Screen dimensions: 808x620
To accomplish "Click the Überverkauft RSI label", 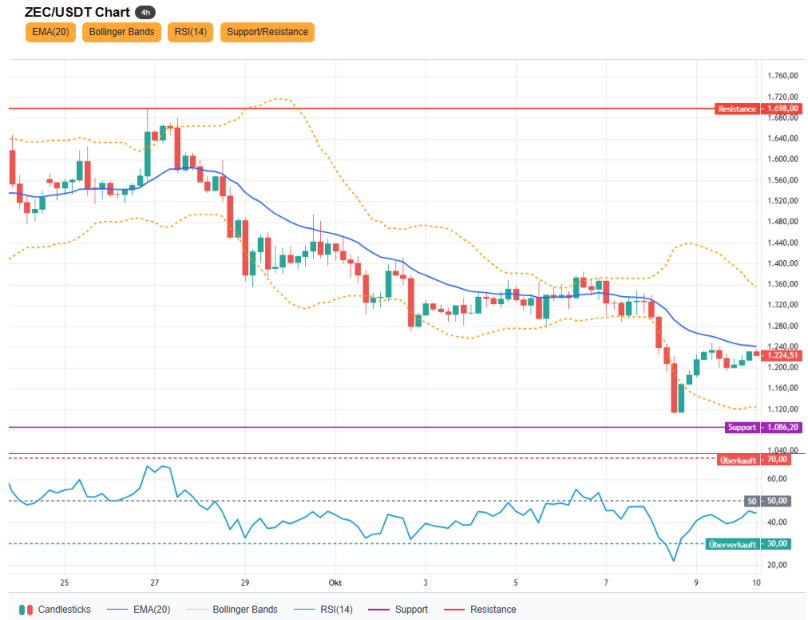I will [x=732, y=544].
